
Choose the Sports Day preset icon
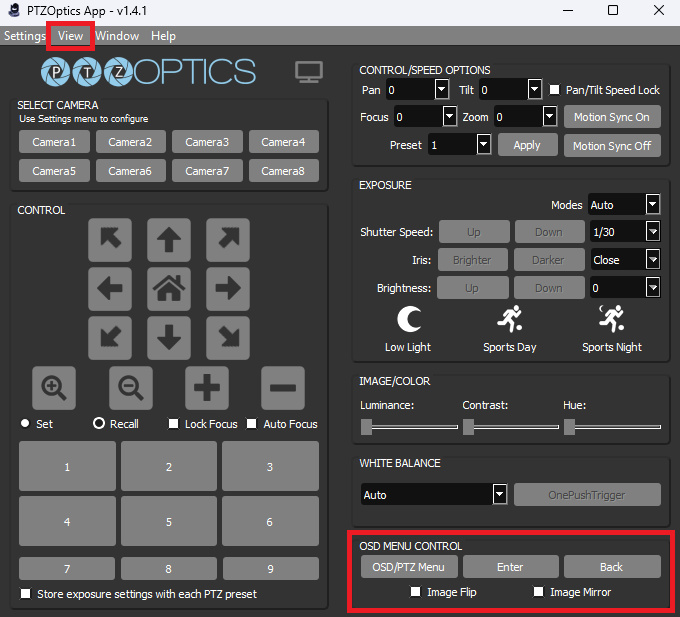(510, 320)
